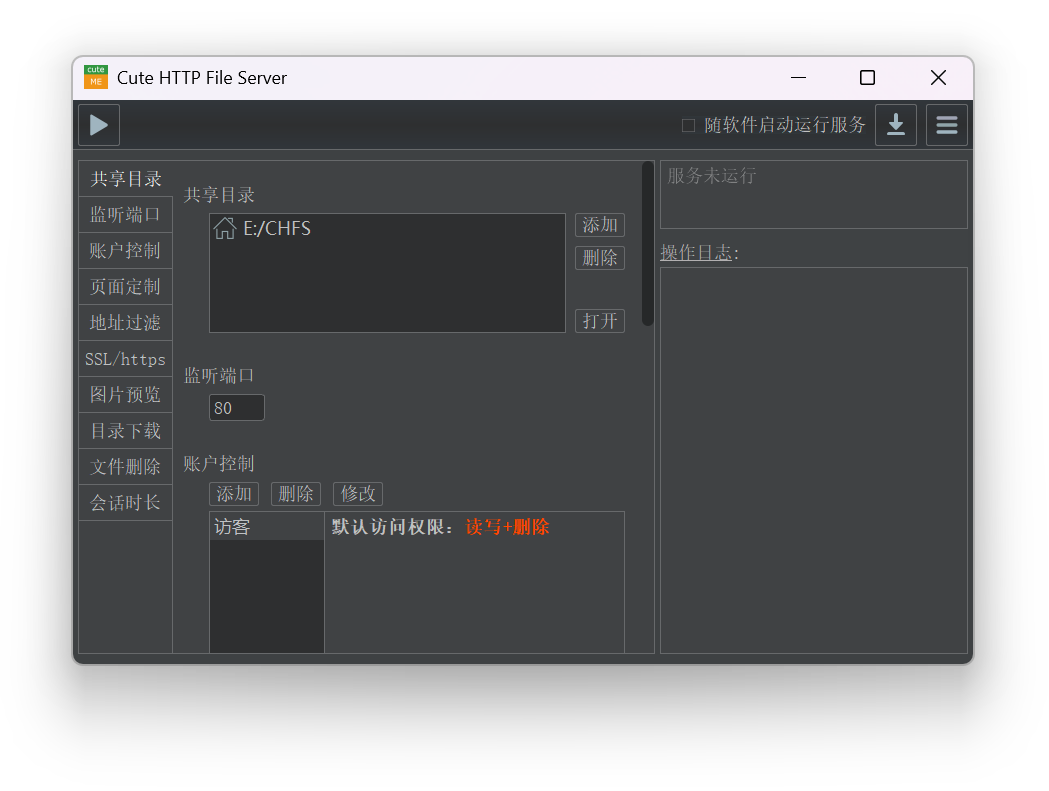Click the download update icon in the toolbar
The width and height of the screenshot is (1049, 791).
[895, 124]
